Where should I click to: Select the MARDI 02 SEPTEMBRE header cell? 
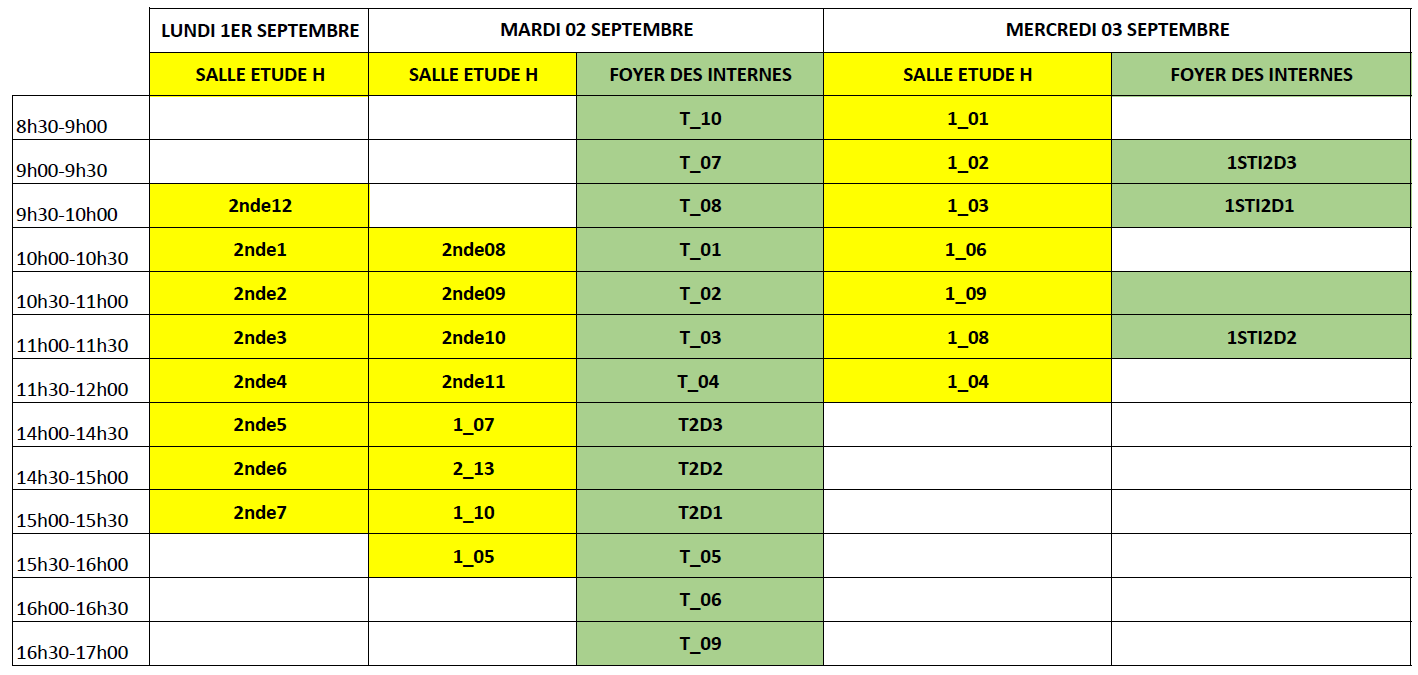(596, 30)
